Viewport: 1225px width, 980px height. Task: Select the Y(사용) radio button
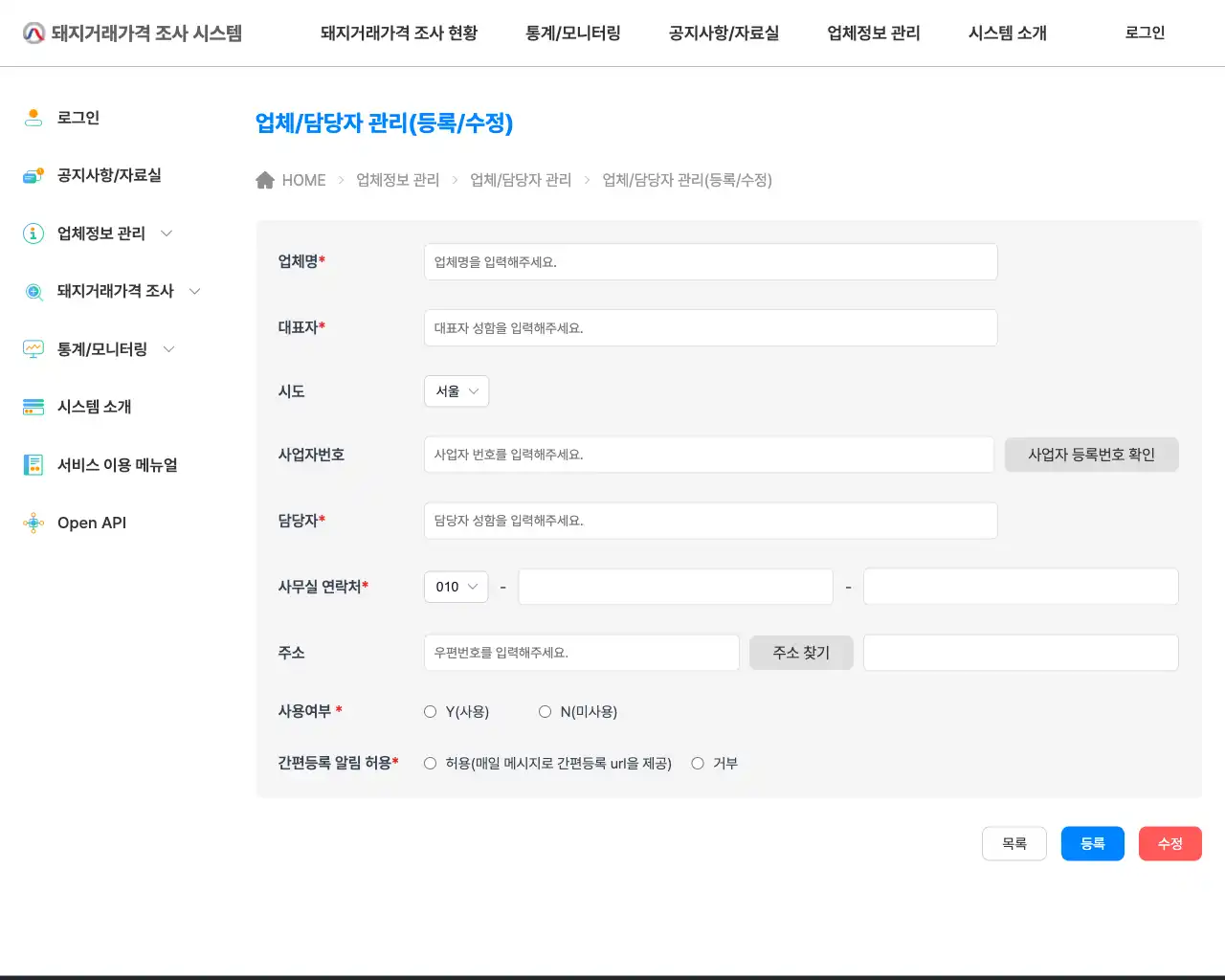tap(430, 711)
